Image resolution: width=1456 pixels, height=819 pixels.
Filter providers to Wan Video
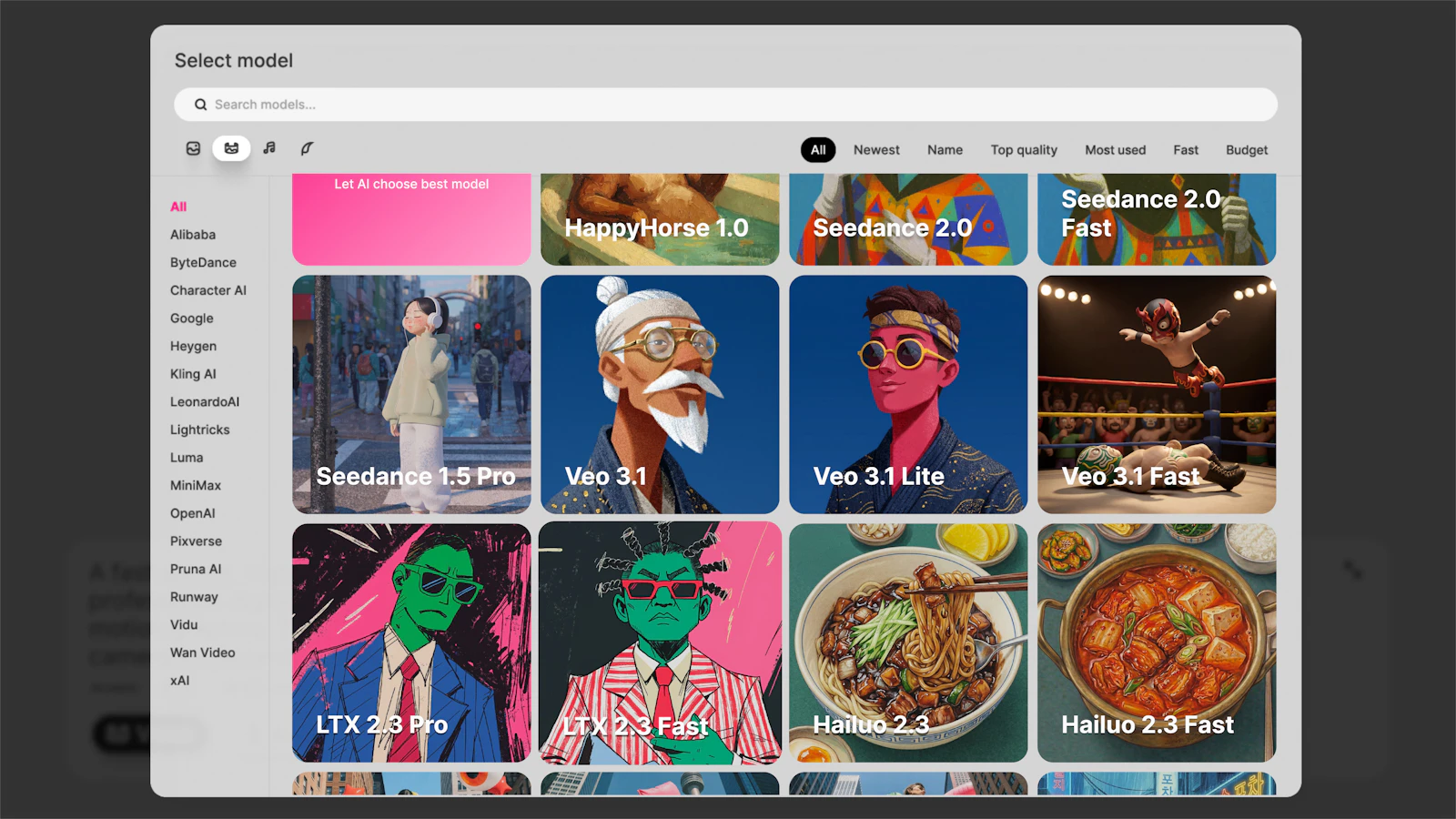pos(203,652)
